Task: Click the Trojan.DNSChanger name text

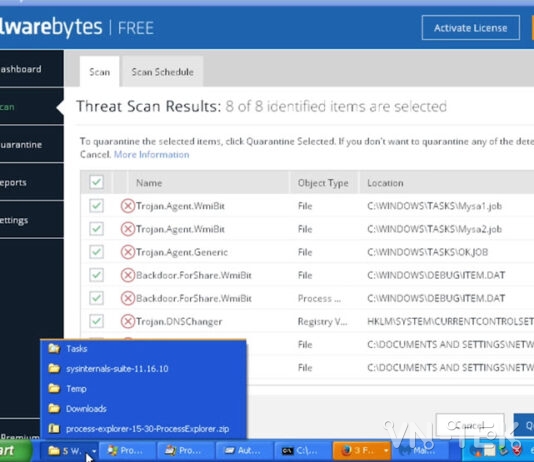Action: pos(179,321)
